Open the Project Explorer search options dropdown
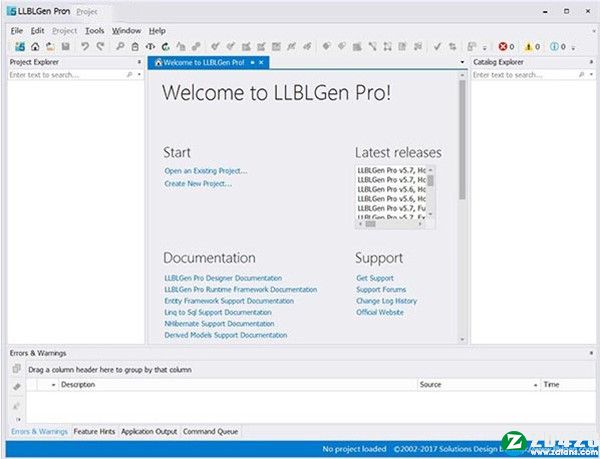The height and width of the screenshot is (459, 600). [139, 75]
